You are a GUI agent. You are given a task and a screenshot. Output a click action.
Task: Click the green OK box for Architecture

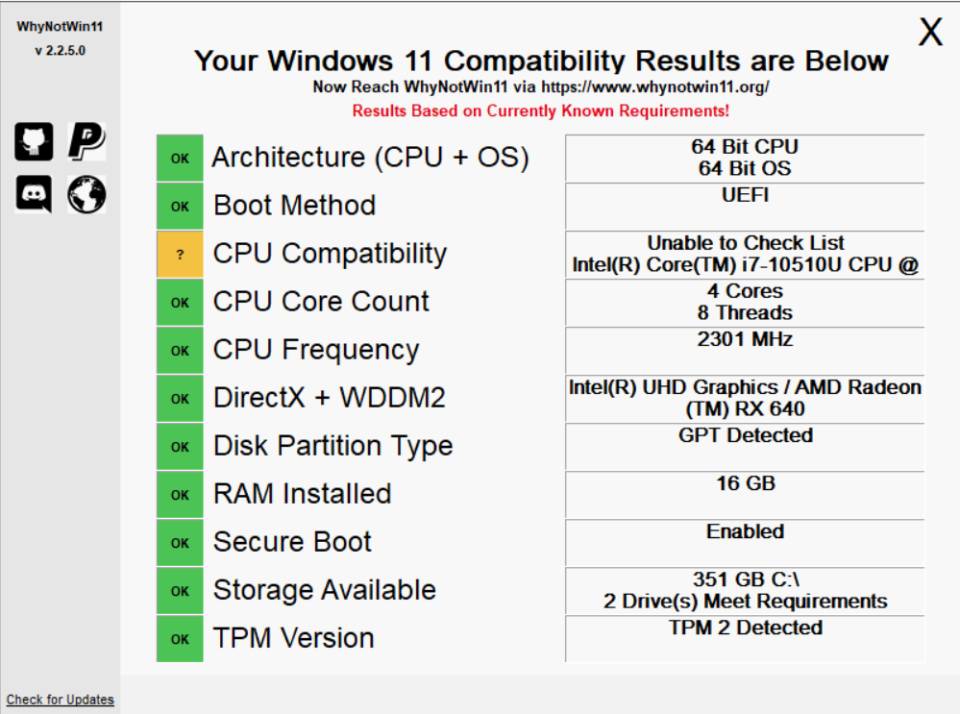click(x=179, y=158)
